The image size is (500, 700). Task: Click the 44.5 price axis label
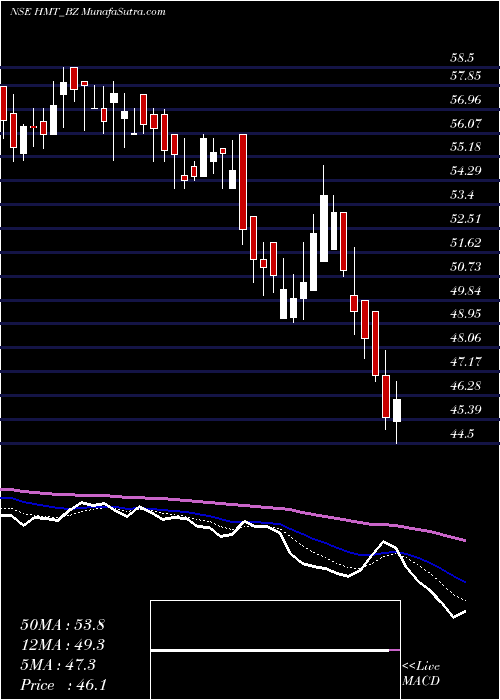462,434
